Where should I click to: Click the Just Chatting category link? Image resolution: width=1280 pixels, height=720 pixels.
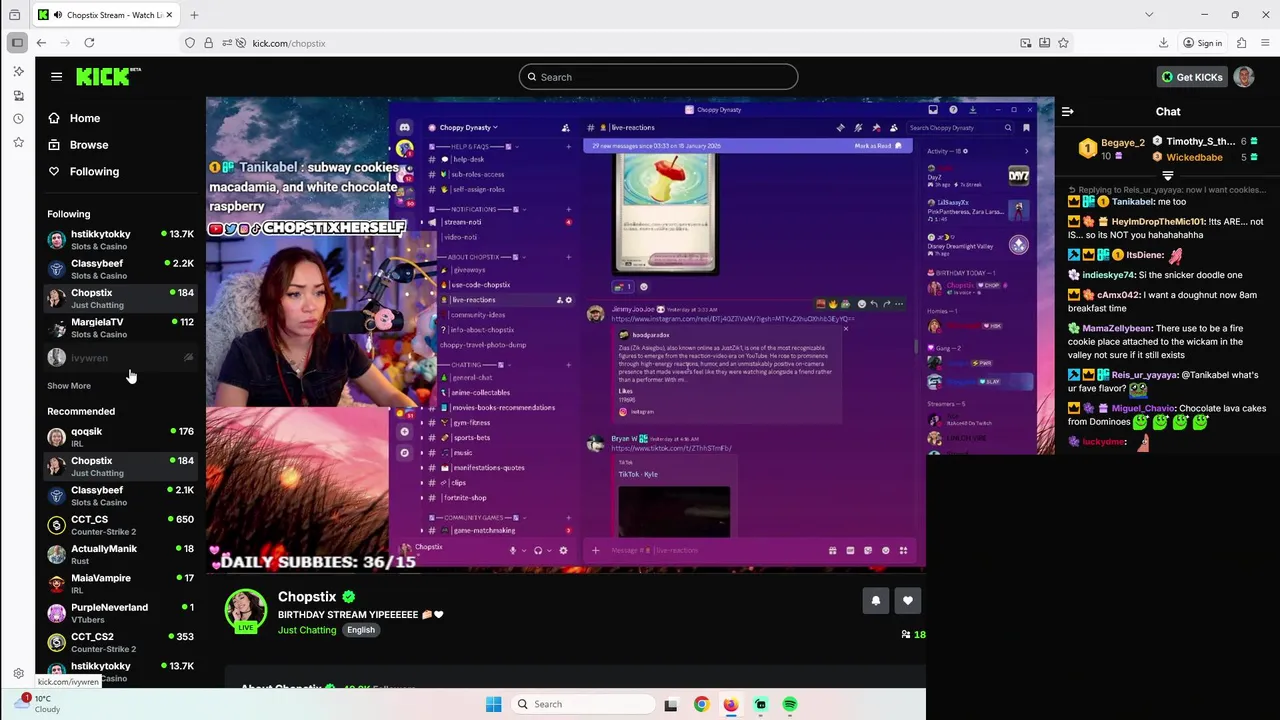307,630
